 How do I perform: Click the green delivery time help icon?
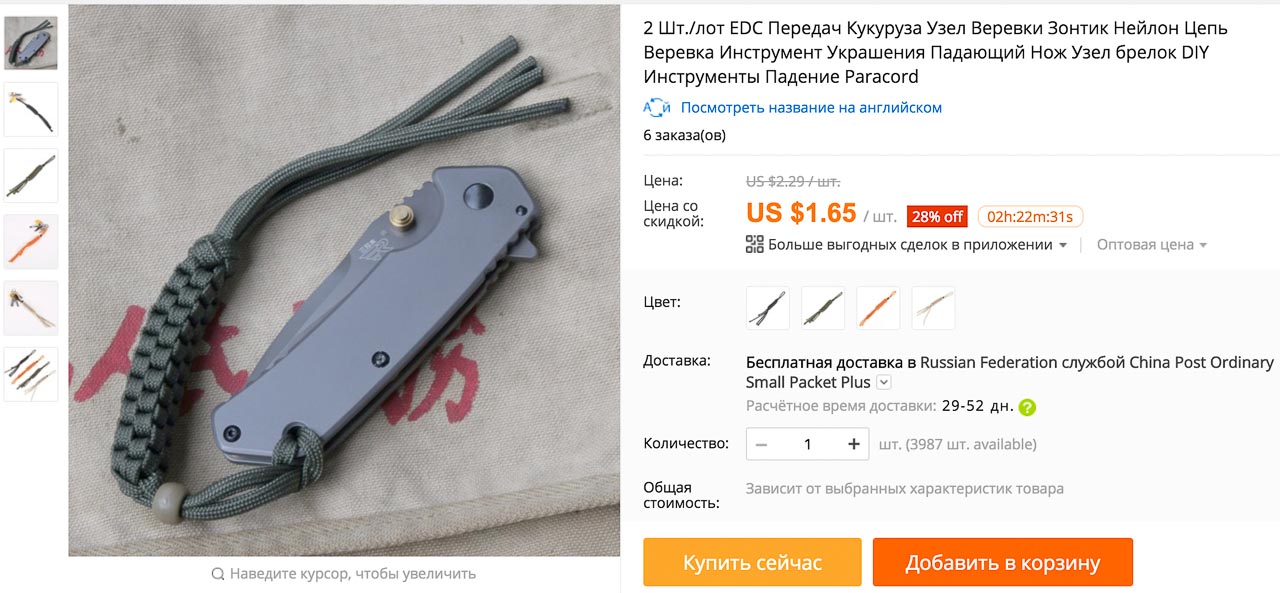click(1027, 407)
